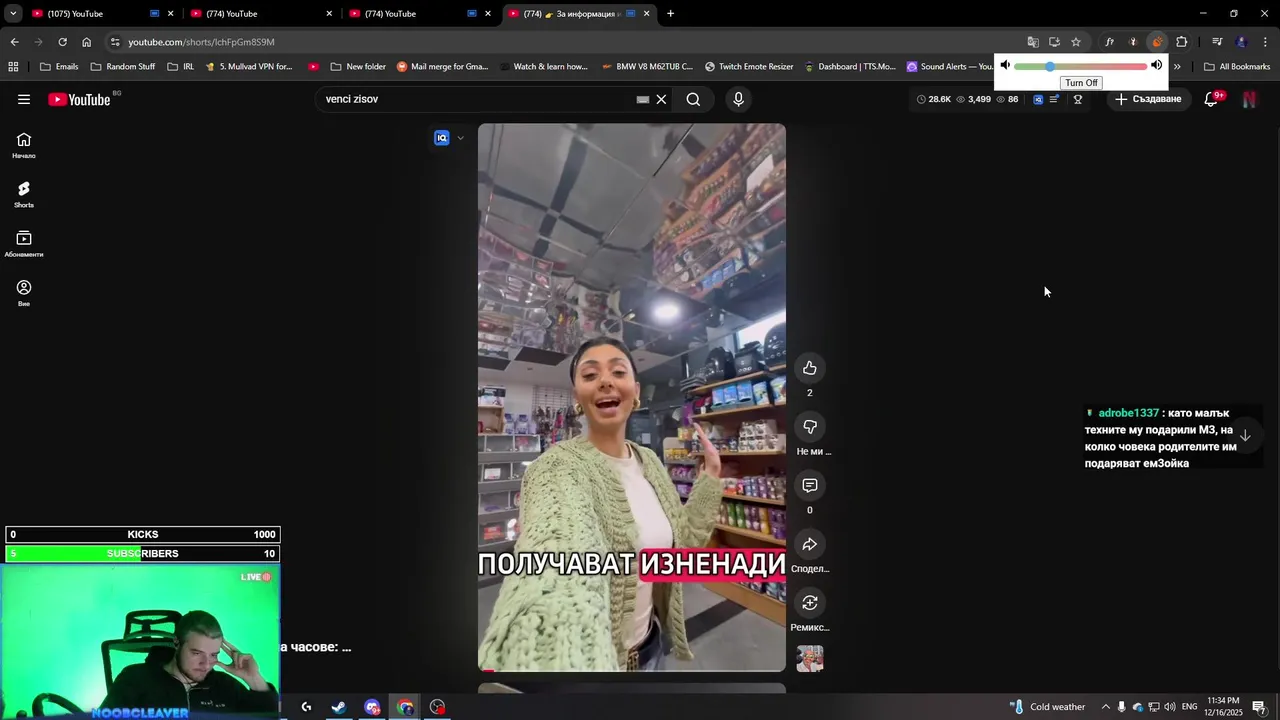Switch to the (1075) YouTube tab
Image resolution: width=1280 pixels, height=720 pixels.
click(x=102, y=14)
